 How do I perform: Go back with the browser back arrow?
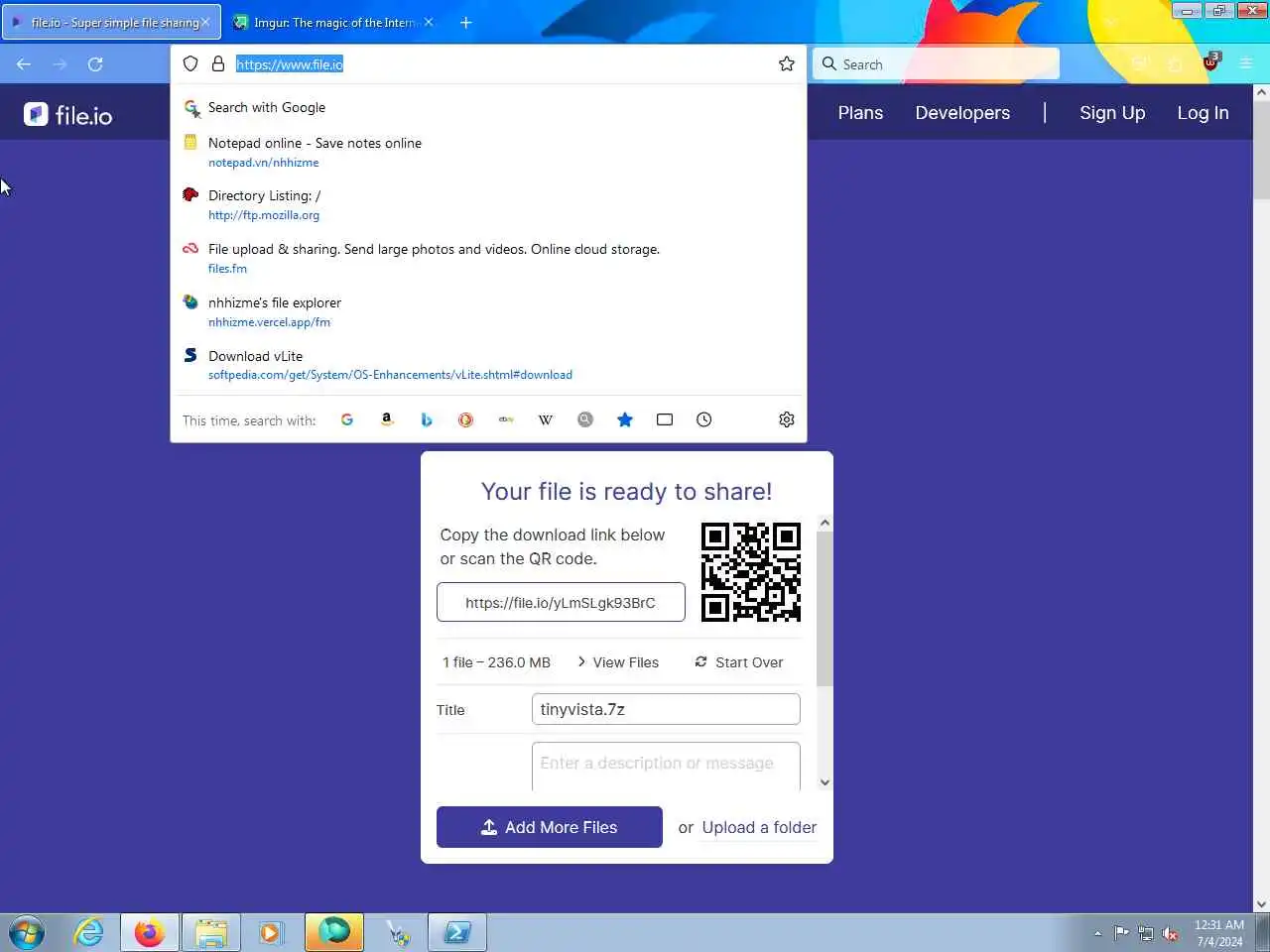[x=24, y=64]
